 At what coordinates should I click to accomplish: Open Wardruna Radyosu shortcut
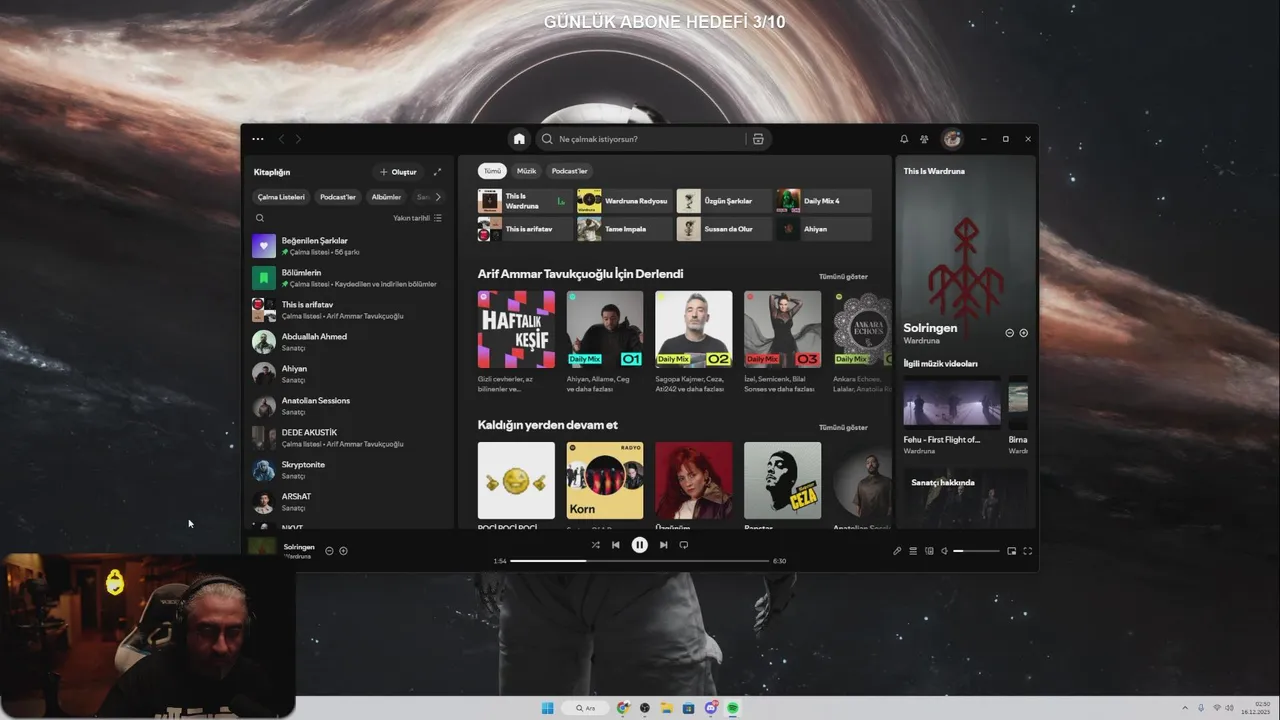[624, 201]
